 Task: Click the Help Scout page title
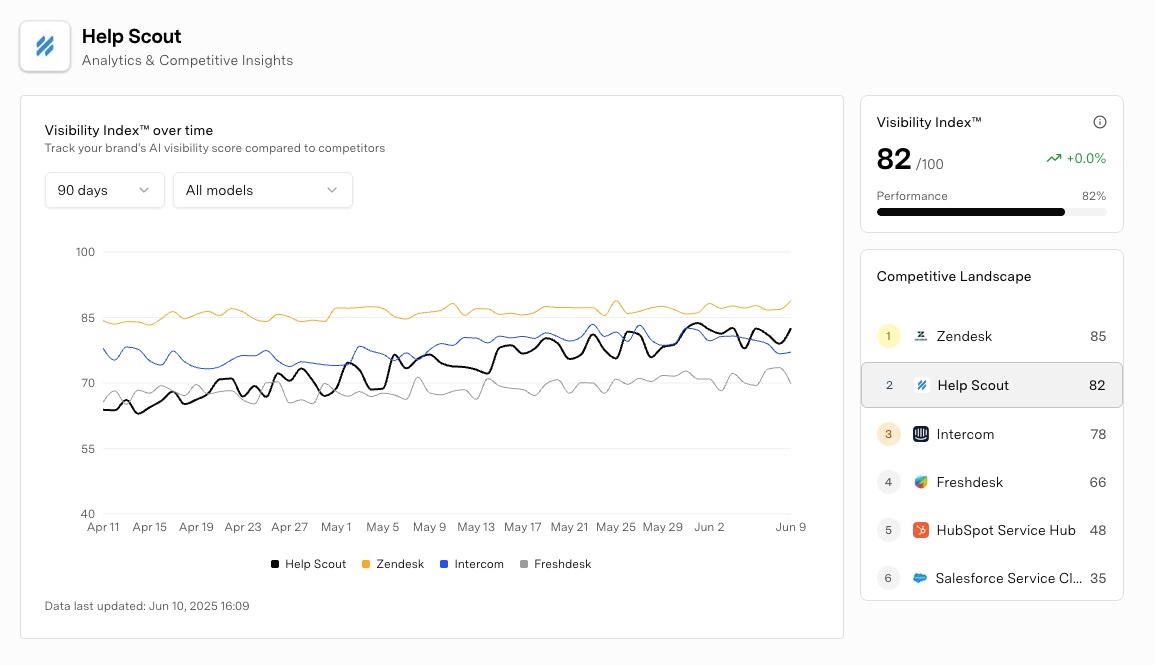(131, 36)
